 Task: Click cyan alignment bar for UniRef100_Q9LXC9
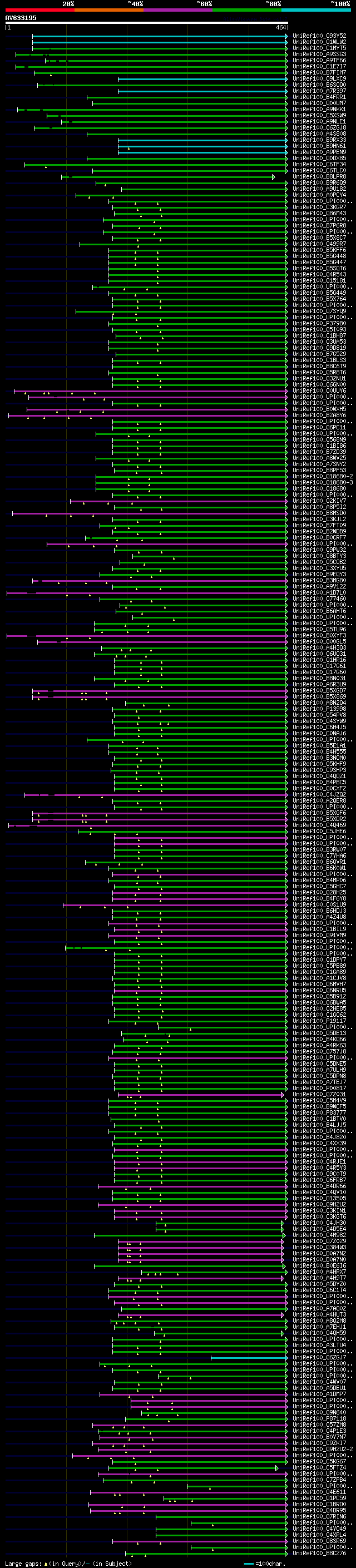(202, 79)
